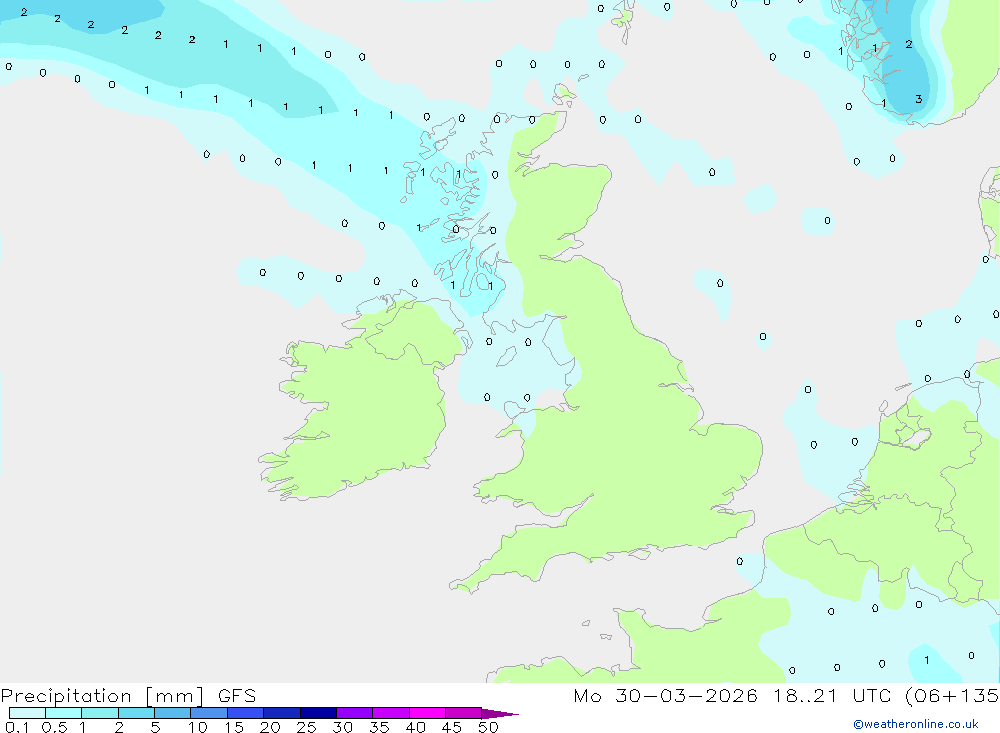Click the legend label '35'
This screenshot has height=733, width=1000.
[x=379, y=727]
